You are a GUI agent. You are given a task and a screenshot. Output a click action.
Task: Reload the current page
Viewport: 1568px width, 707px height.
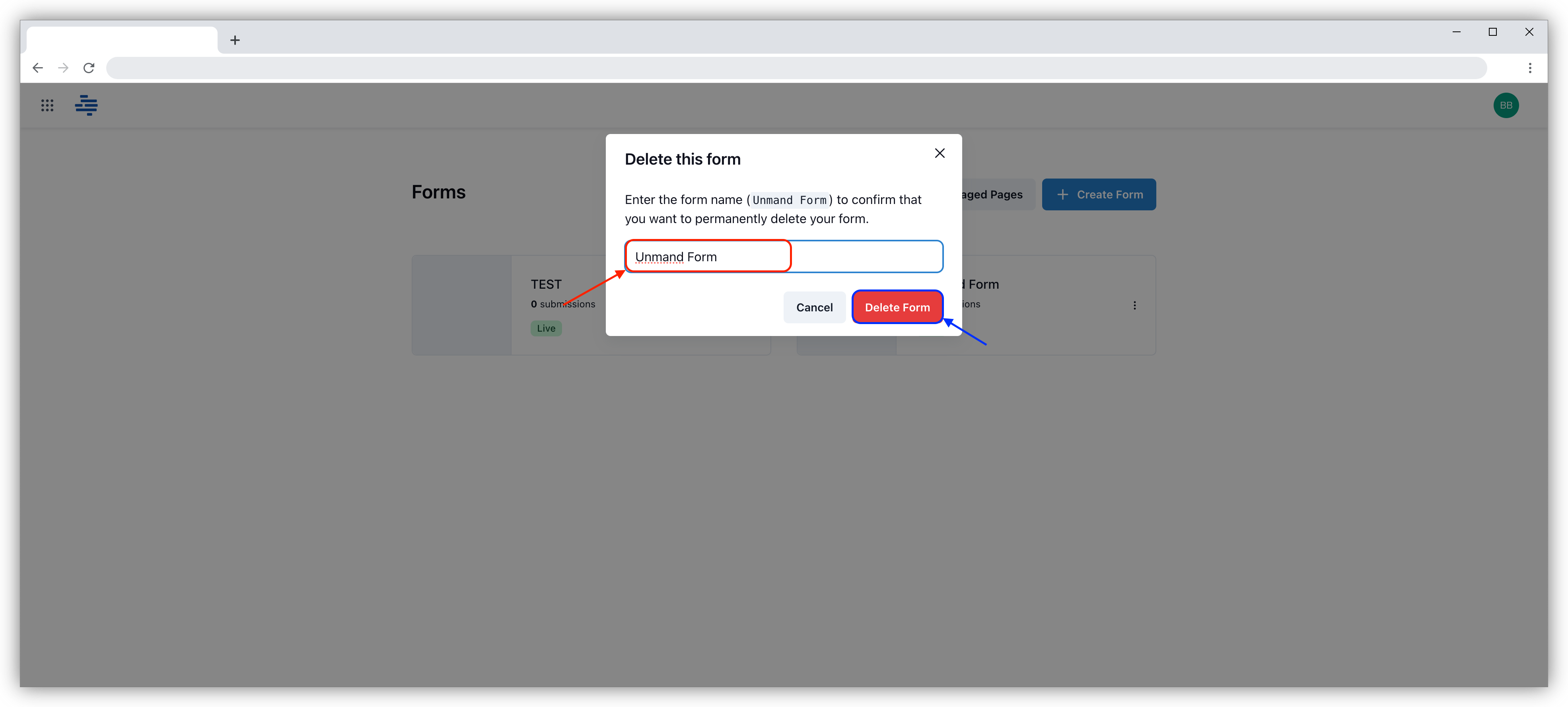click(x=89, y=68)
